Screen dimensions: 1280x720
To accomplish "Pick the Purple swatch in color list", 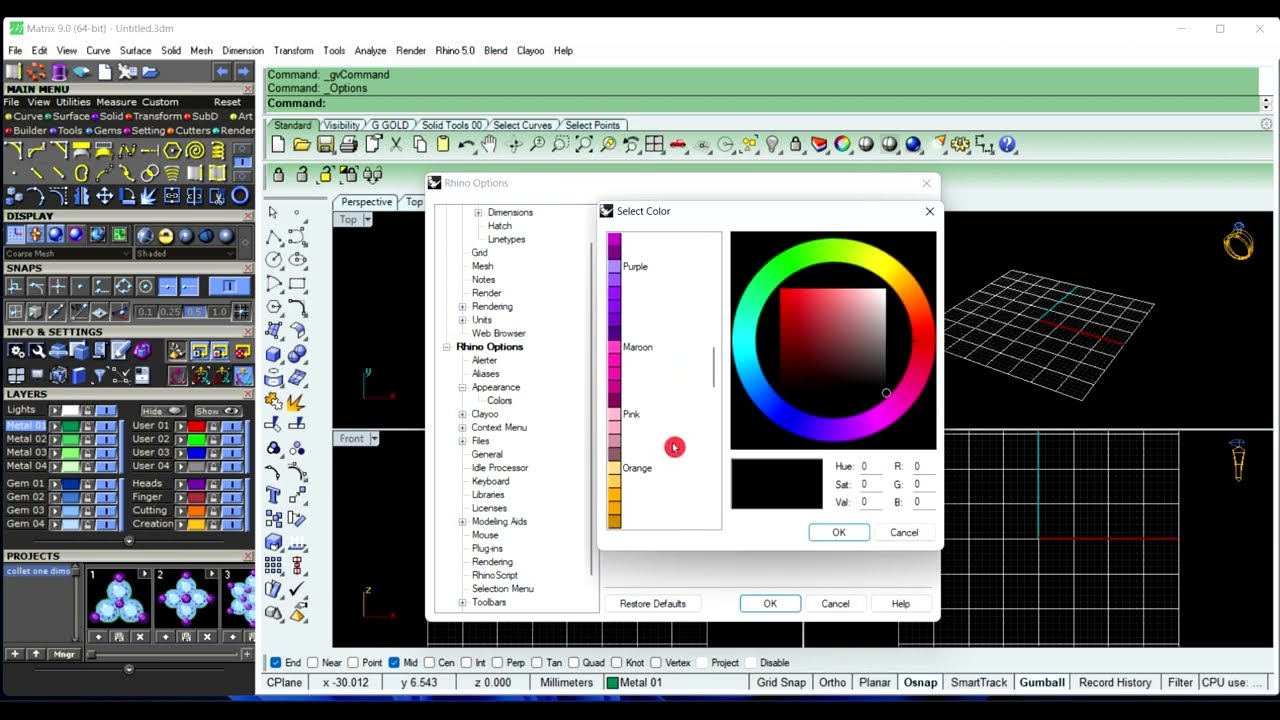I will (614, 267).
